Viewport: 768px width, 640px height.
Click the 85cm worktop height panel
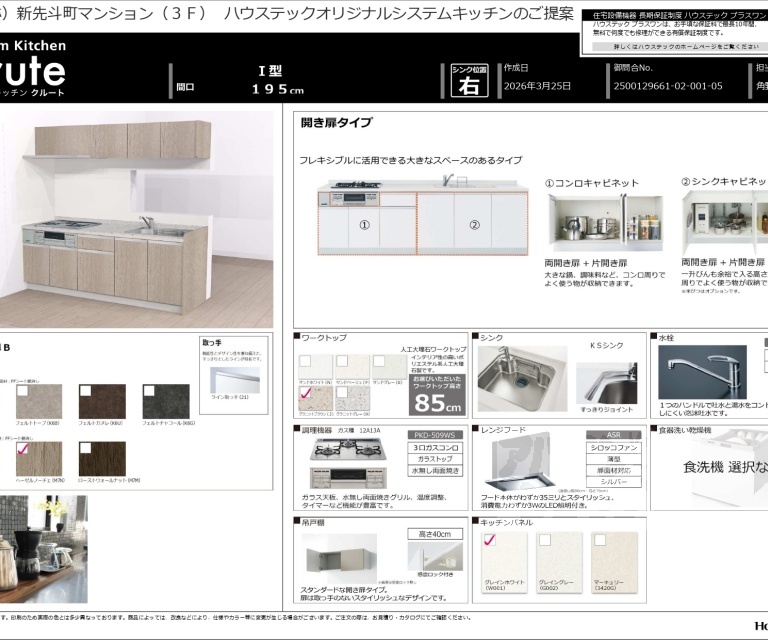(437, 395)
